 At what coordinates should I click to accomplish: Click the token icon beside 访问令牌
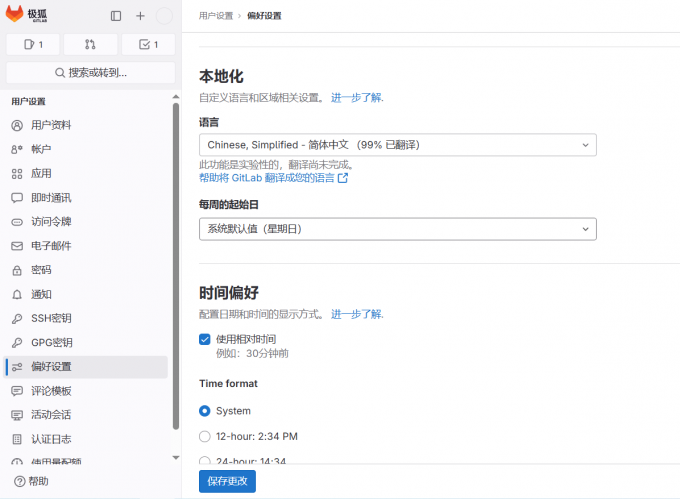[x=17, y=222]
